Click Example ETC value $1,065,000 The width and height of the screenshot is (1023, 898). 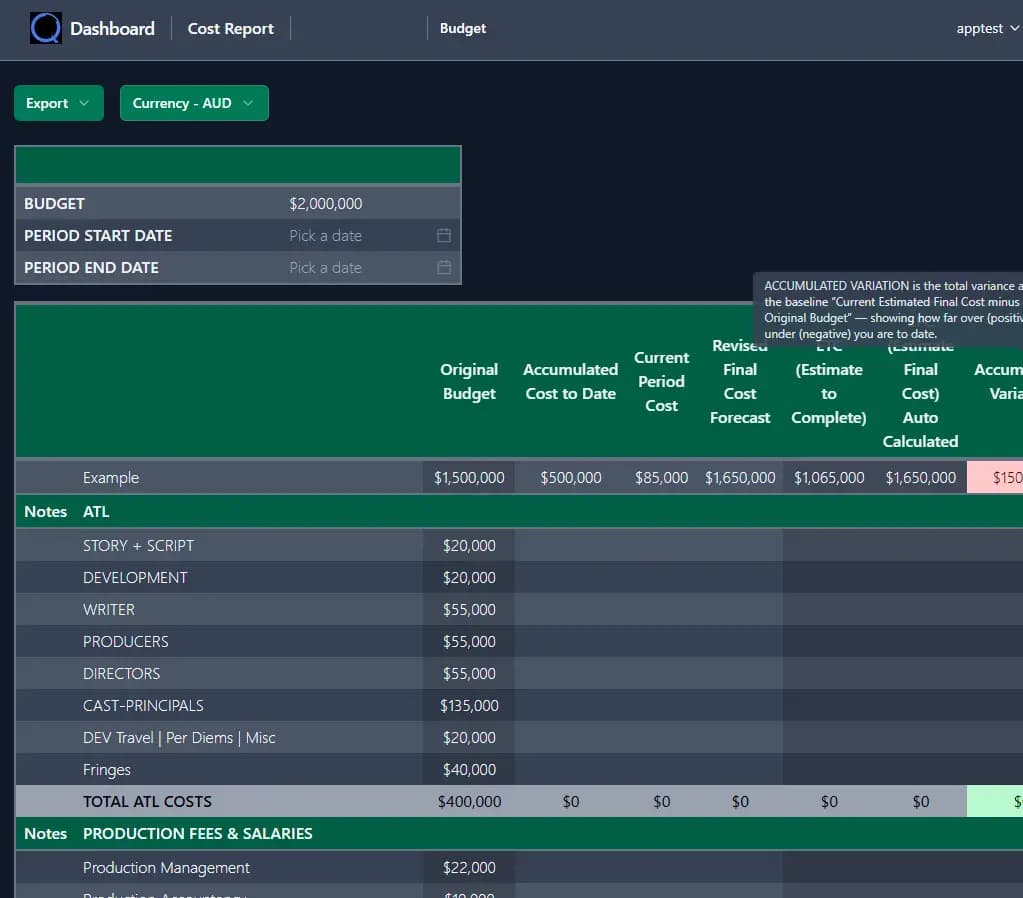[829, 478]
